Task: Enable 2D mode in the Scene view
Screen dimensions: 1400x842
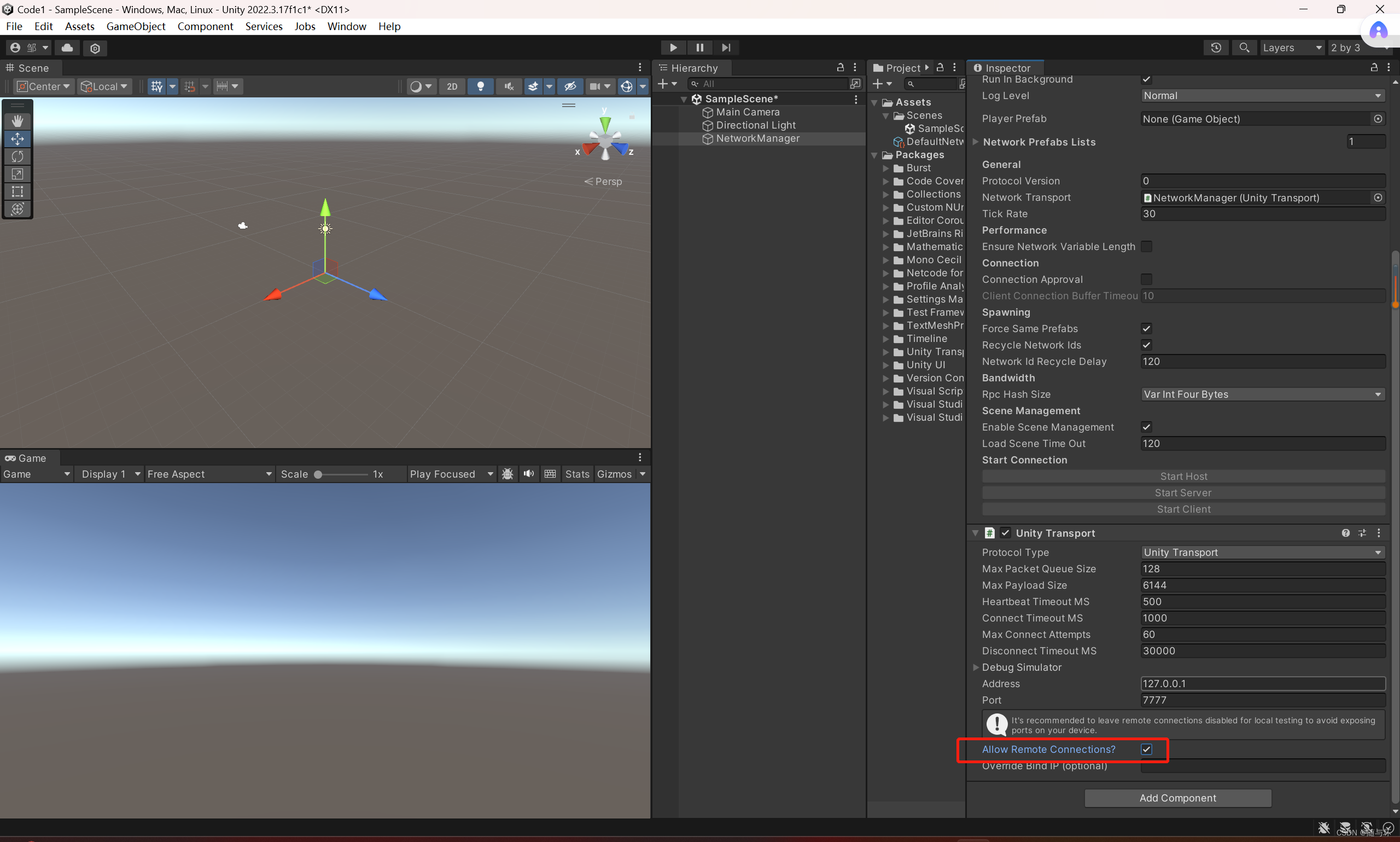Action: tap(452, 86)
